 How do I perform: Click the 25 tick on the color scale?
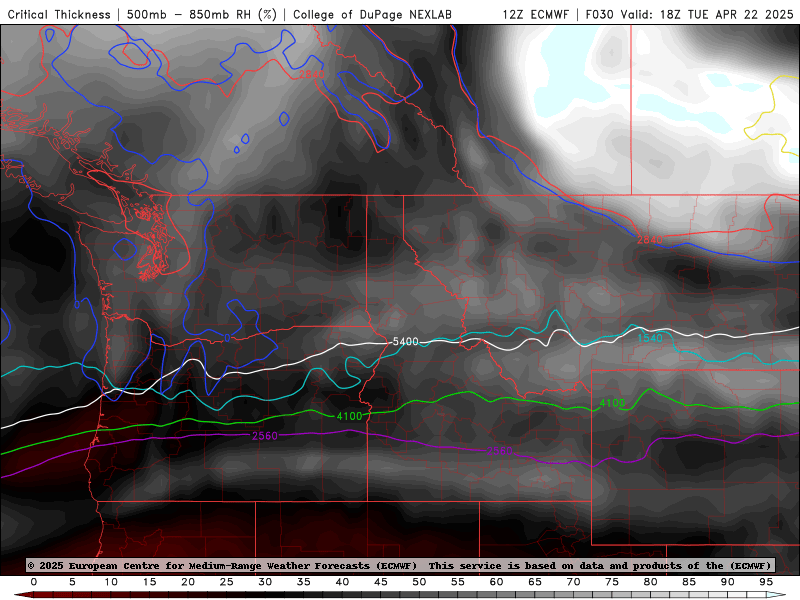click(227, 582)
